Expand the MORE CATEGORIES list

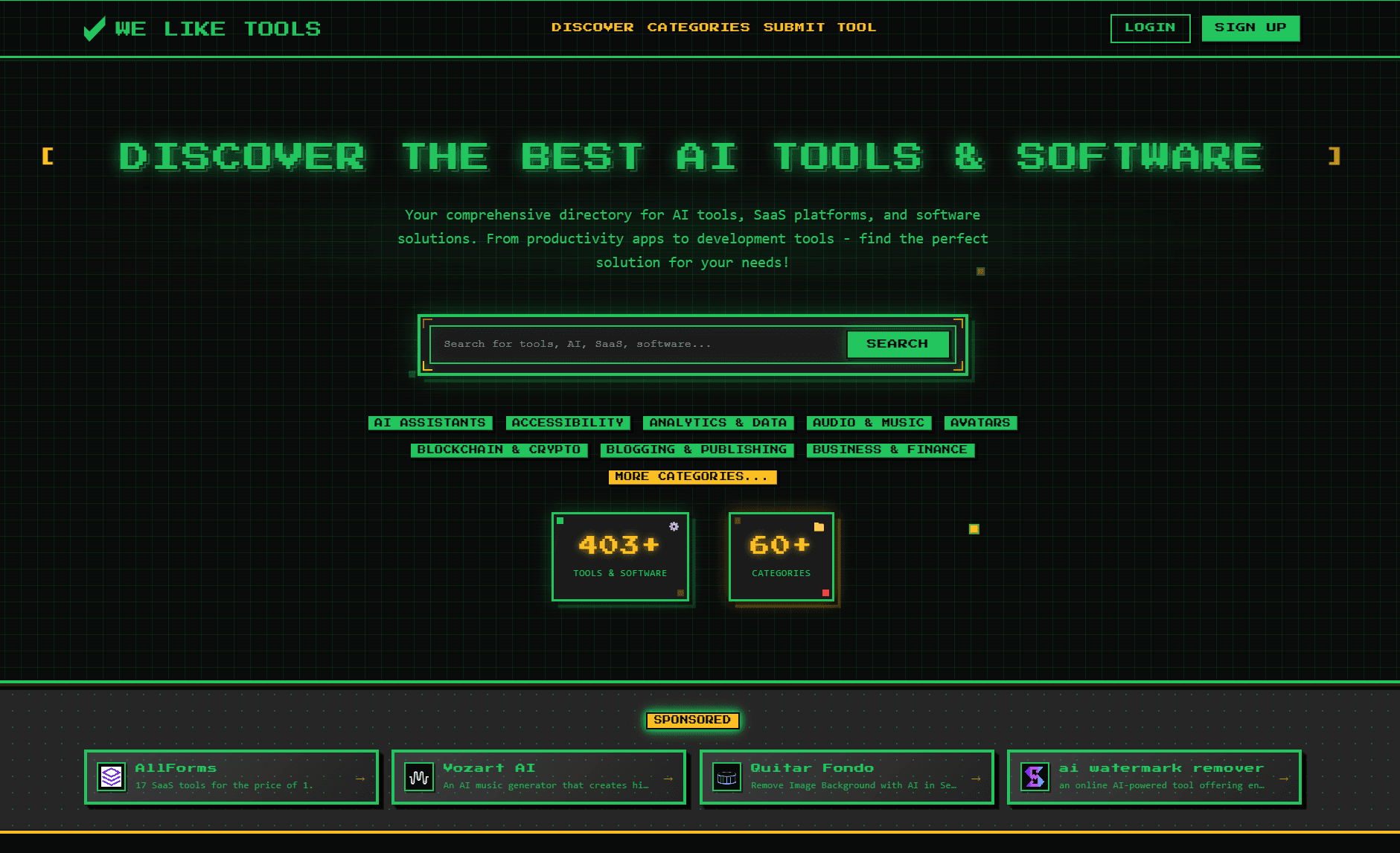click(x=692, y=476)
